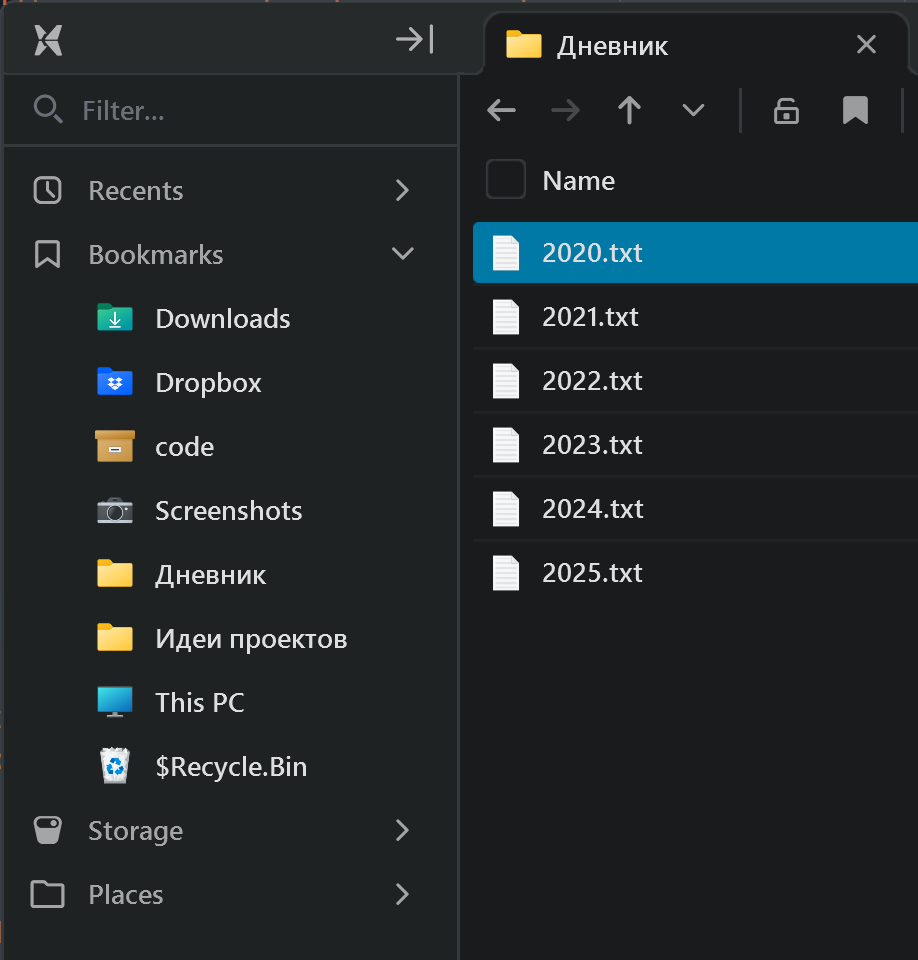Tick the select-all checkbox beside Name

506,180
